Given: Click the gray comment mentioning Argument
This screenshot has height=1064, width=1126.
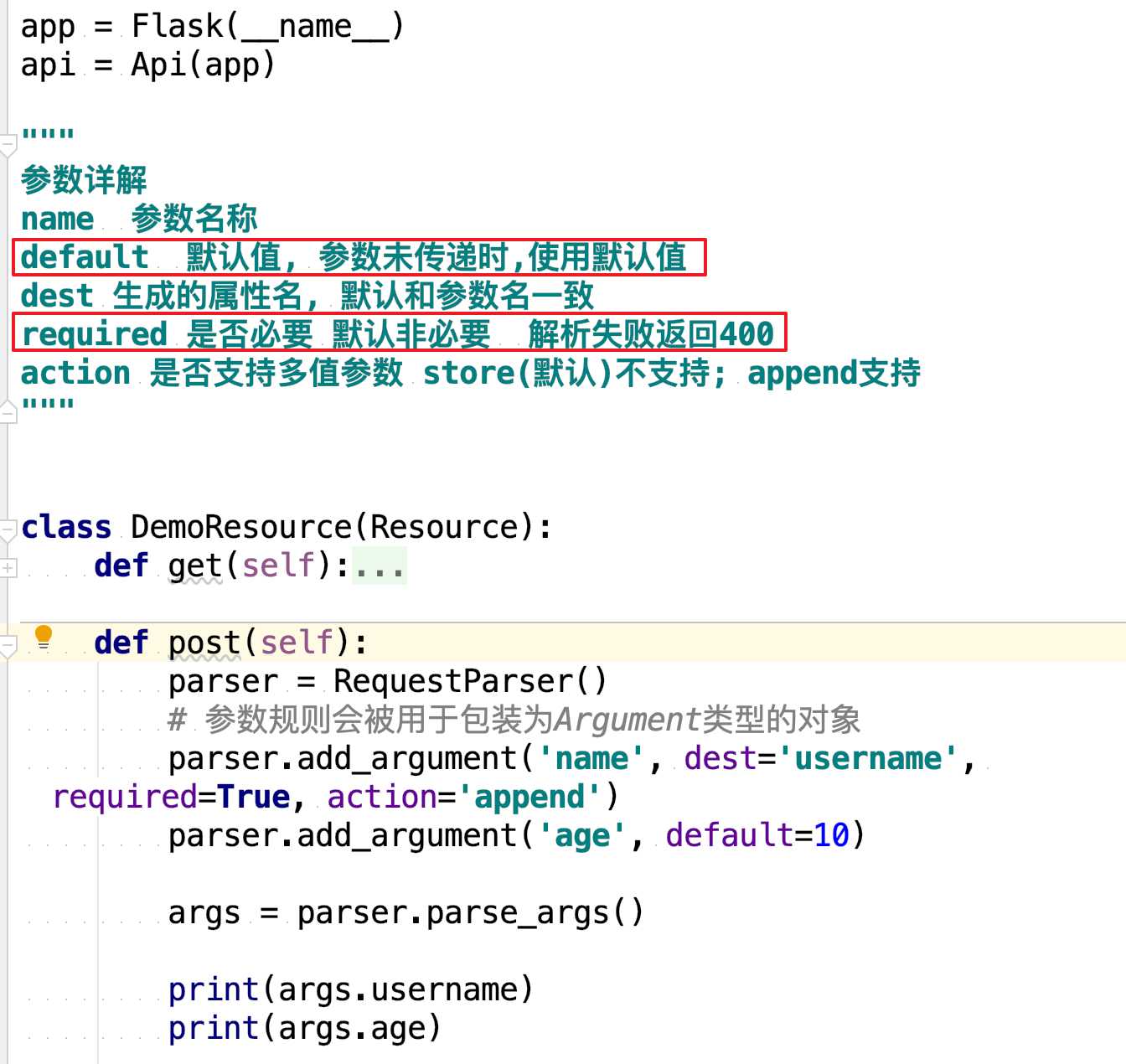Looking at the screenshot, I should pyautogui.click(x=514, y=720).
